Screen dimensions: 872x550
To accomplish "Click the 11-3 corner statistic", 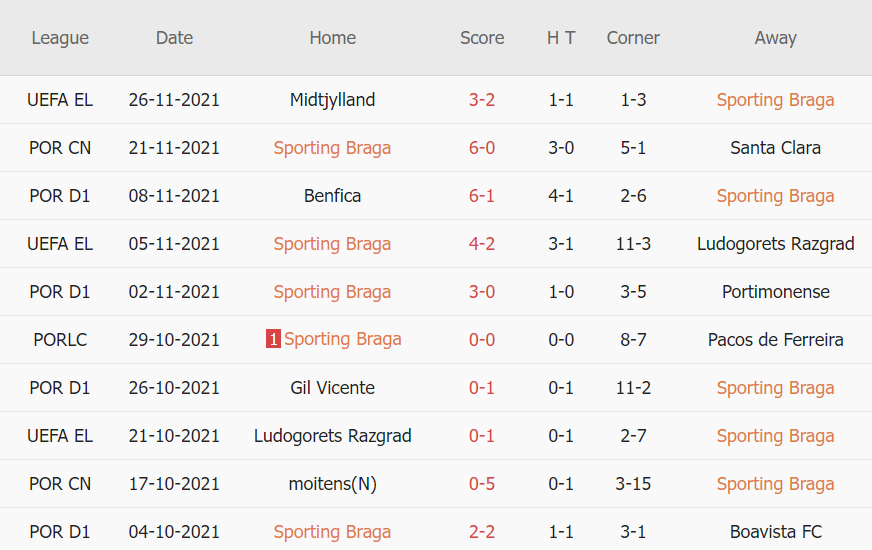I will [633, 244].
